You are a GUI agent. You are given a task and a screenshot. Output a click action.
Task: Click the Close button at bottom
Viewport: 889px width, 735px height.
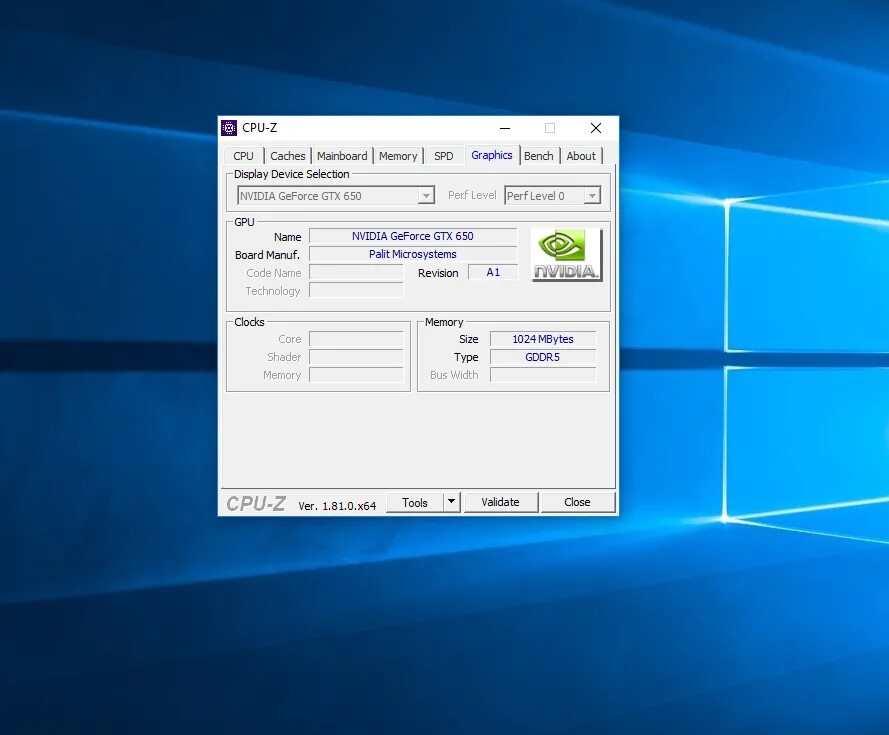577,502
